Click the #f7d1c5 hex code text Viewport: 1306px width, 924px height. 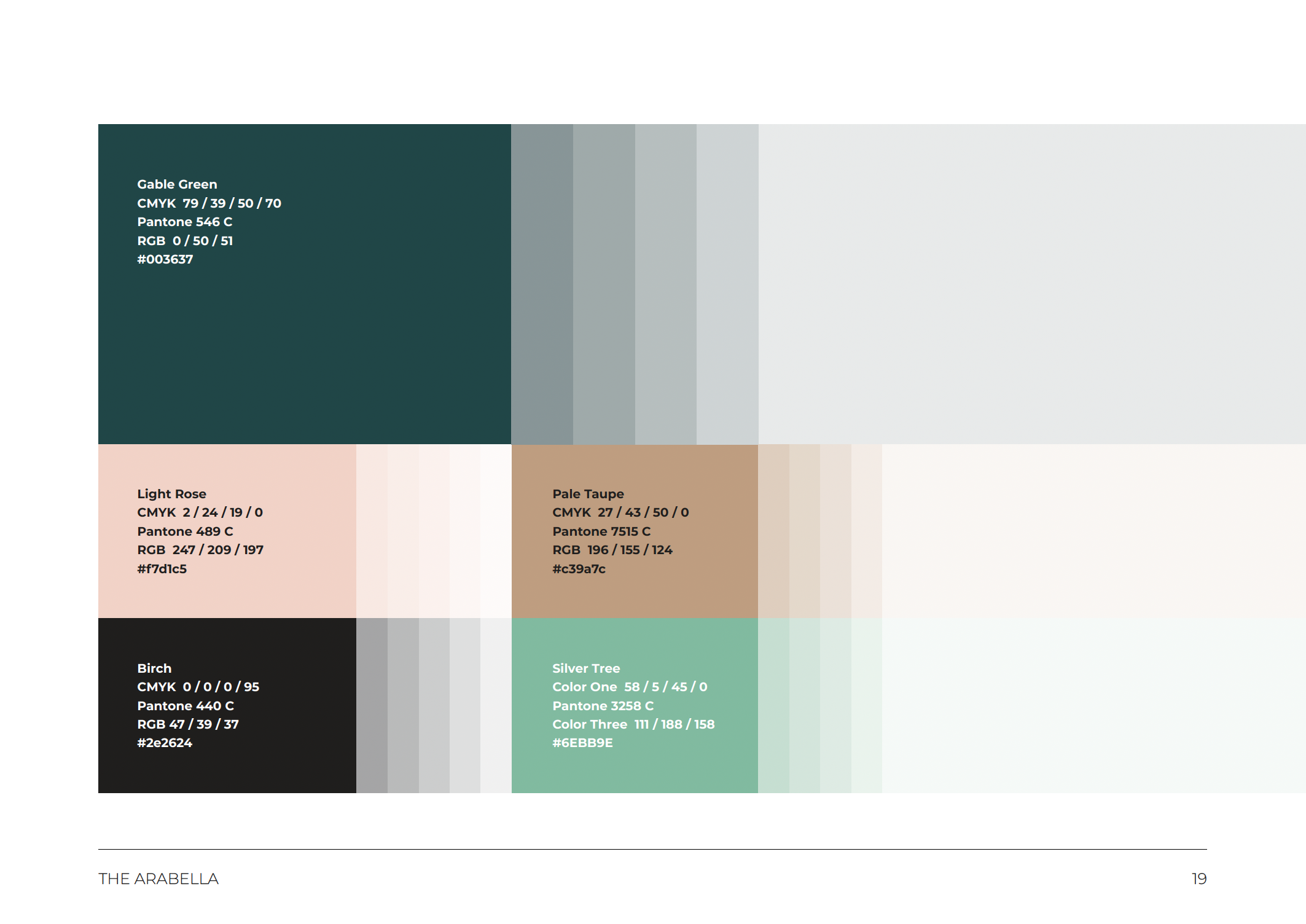[x=162, y=569]
